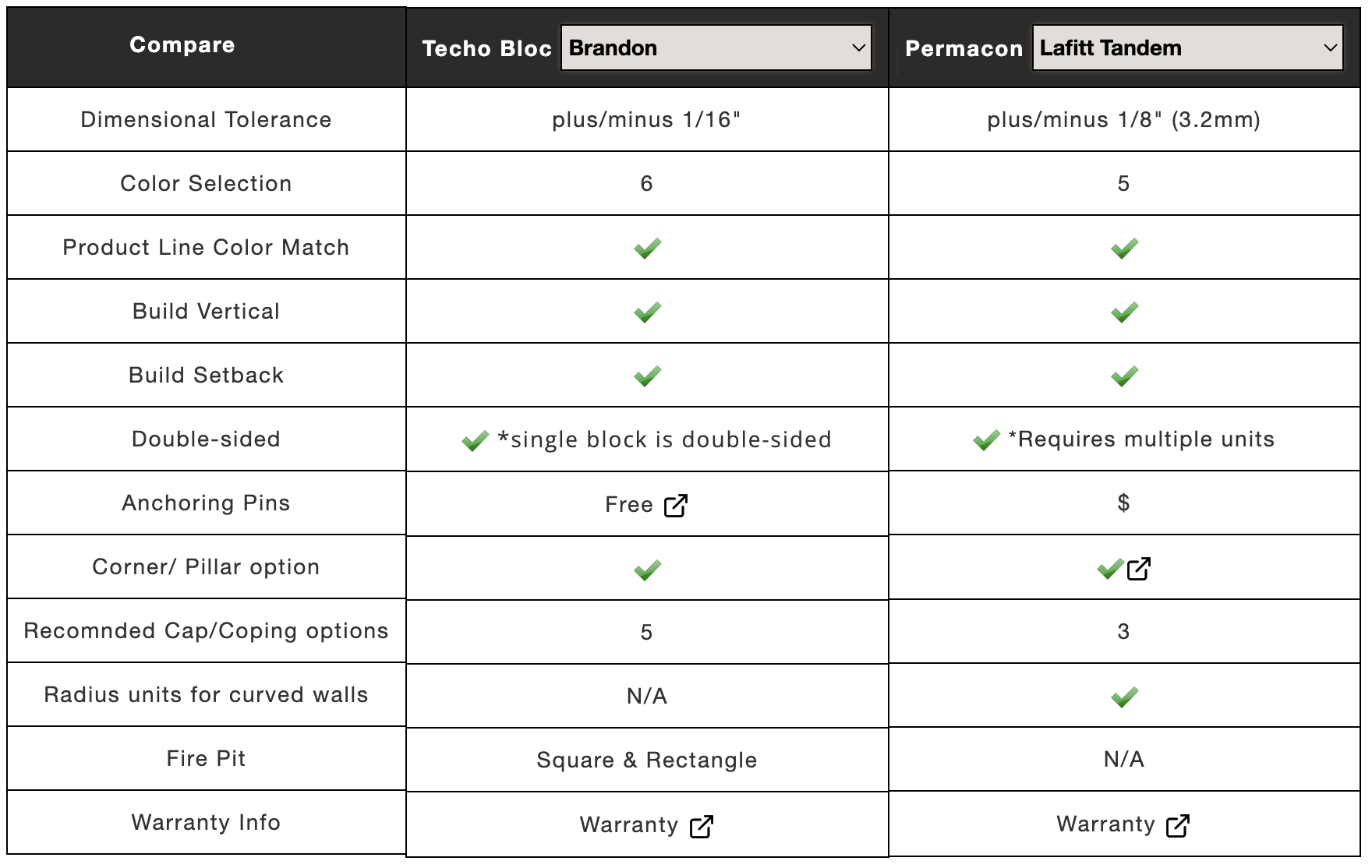This screenshot has height=868, width=1372.
Task: Open the Permacon Warranty text link
Action: pyautogui.click(x=1105, y=824)
